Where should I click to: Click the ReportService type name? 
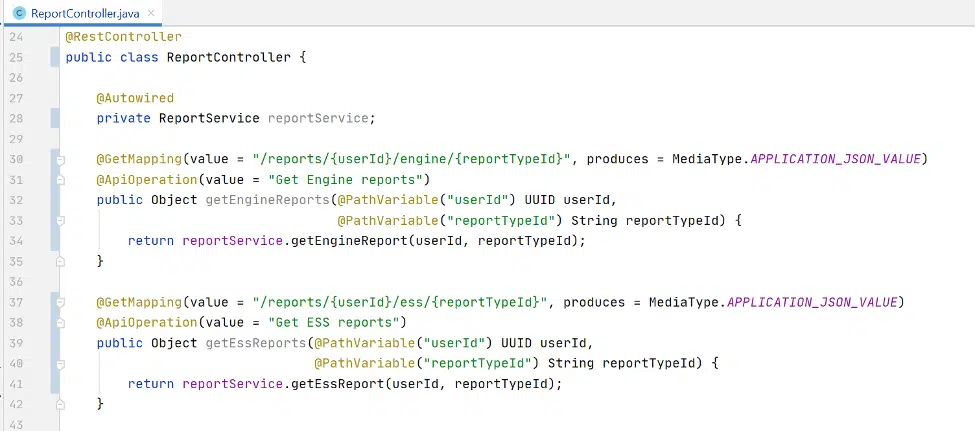click(209, 118)
